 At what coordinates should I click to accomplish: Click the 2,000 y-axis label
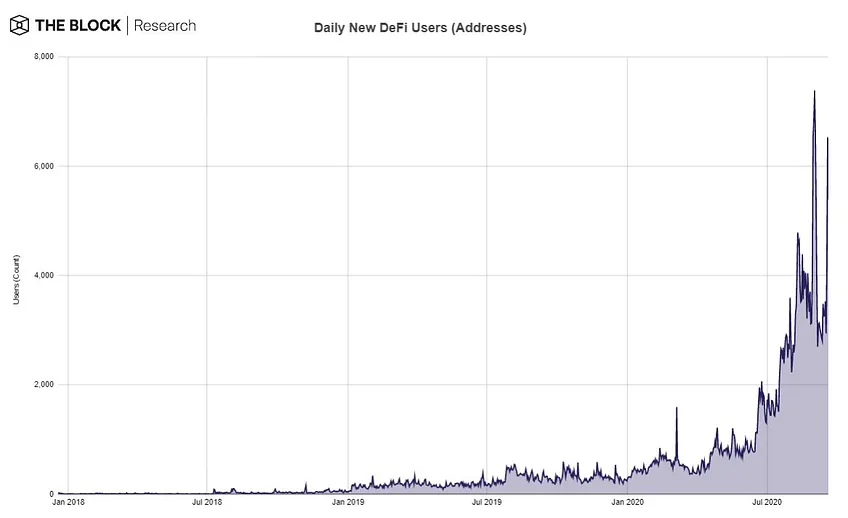(44, 384)
